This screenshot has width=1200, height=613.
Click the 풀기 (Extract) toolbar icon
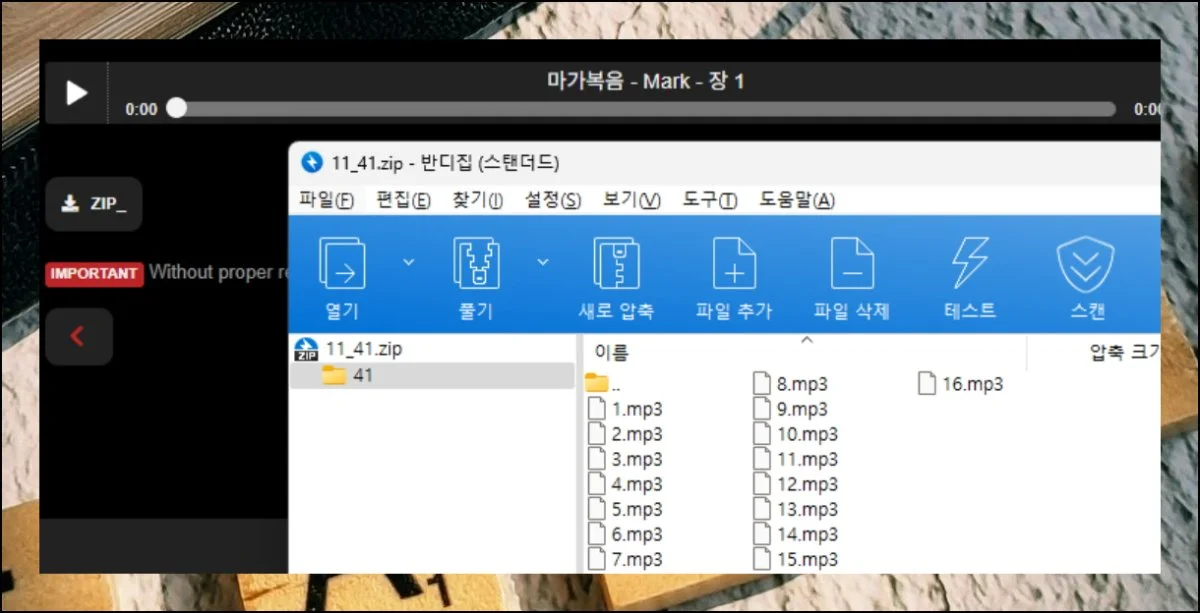coord(476,265)
